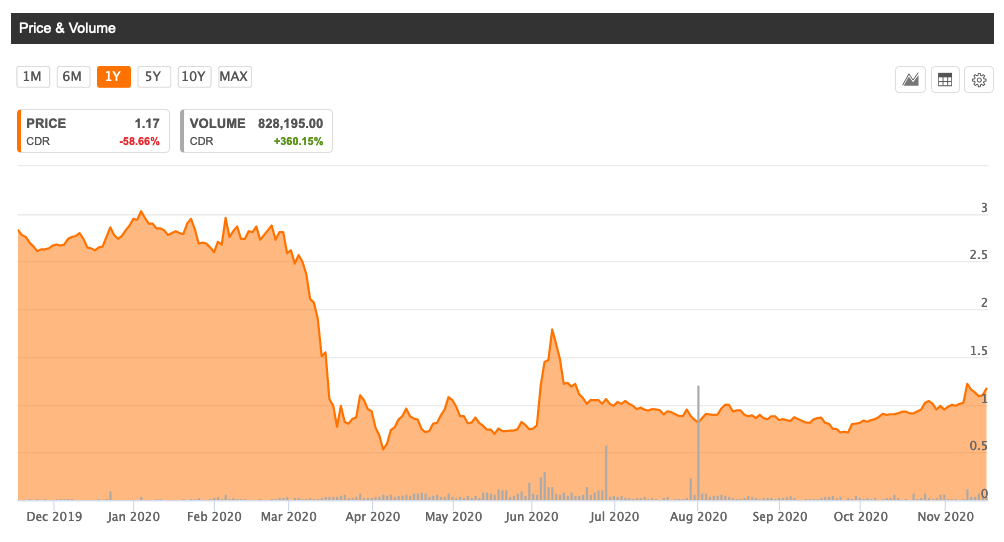
Task: Select the MAX time range
Action: (x=234, y=77)
